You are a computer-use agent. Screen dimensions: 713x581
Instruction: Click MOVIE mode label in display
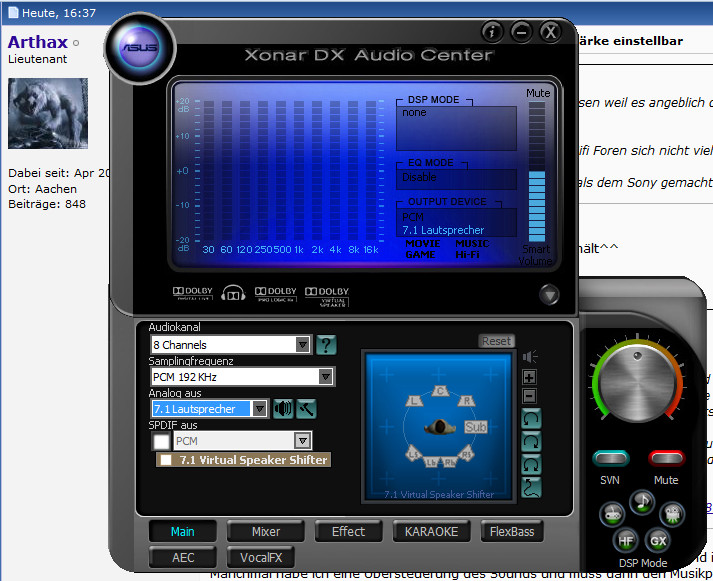[x=422, y=244]
